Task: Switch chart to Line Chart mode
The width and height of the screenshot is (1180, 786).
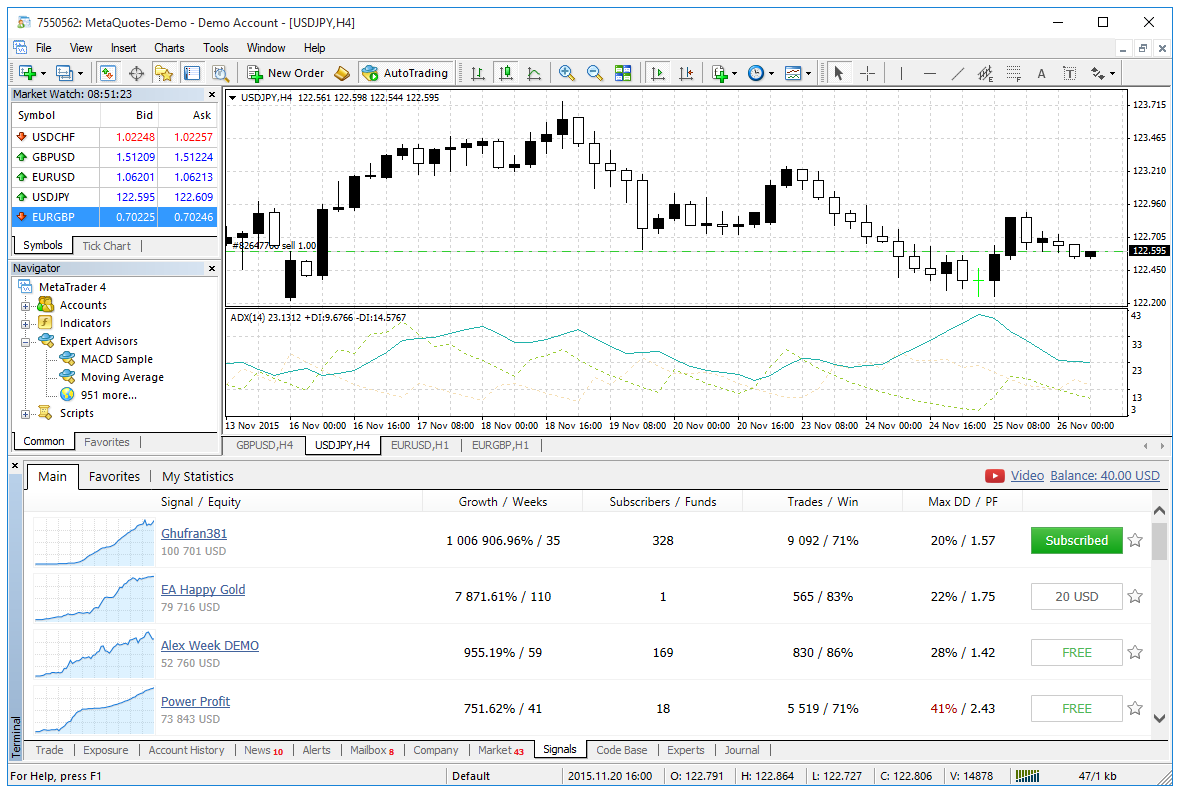Action: (x=534, y=73)
